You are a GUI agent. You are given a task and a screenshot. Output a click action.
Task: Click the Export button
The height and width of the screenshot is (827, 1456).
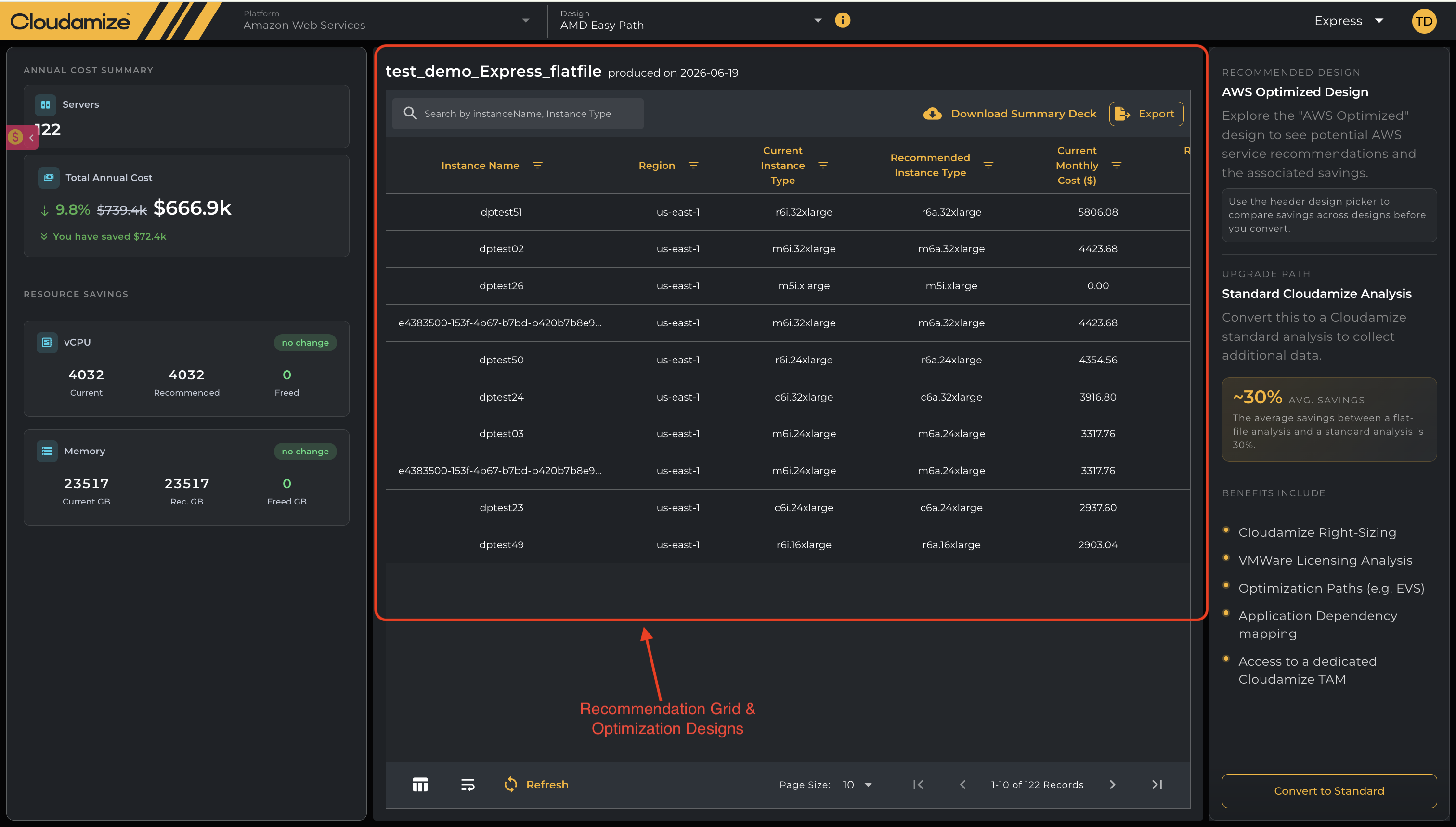pyautogui.click(x=1146, y=114)
